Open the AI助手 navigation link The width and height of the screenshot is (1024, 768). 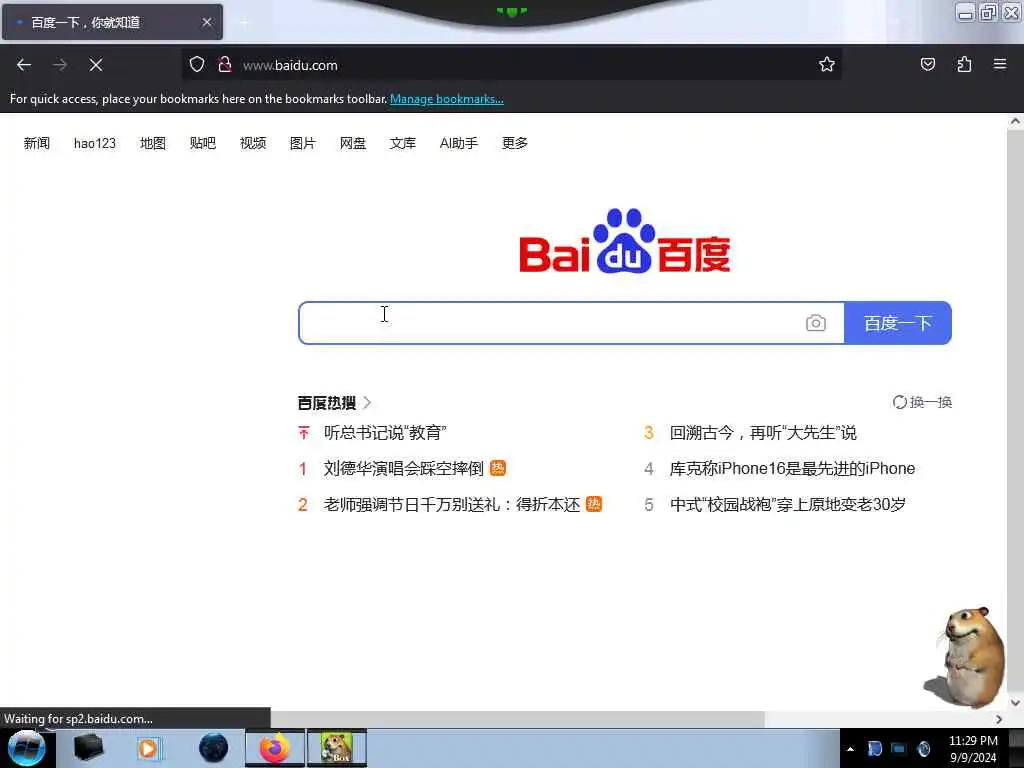[458, 143]
